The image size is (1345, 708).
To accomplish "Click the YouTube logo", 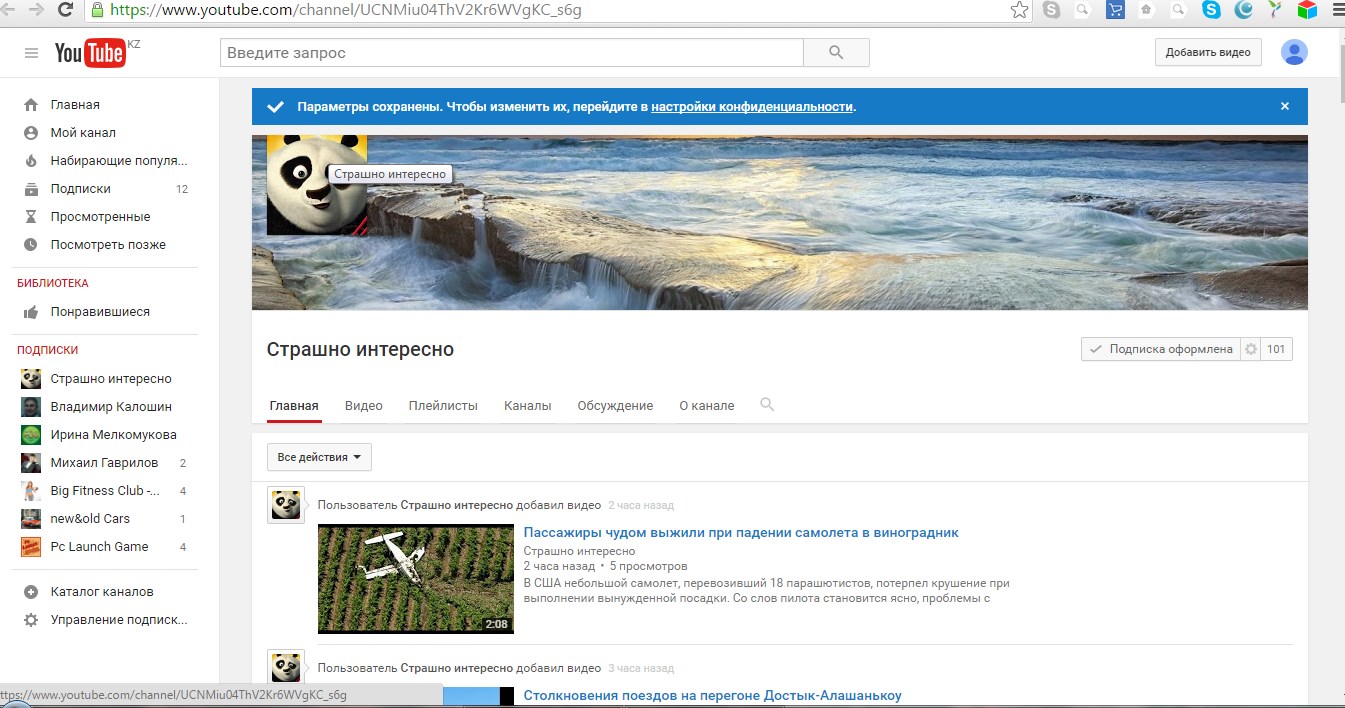I will (90, 53).
